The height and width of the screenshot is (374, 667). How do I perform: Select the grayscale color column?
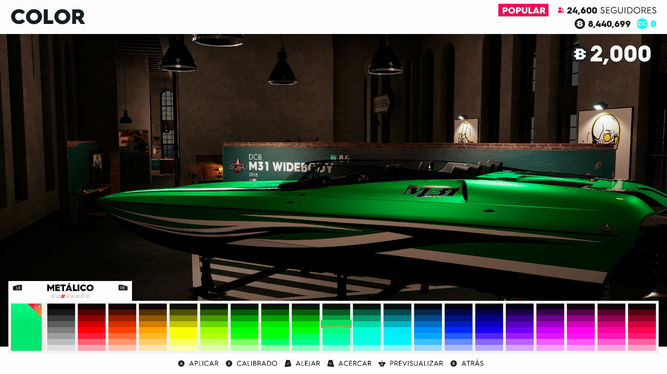(x=61, y=327)
